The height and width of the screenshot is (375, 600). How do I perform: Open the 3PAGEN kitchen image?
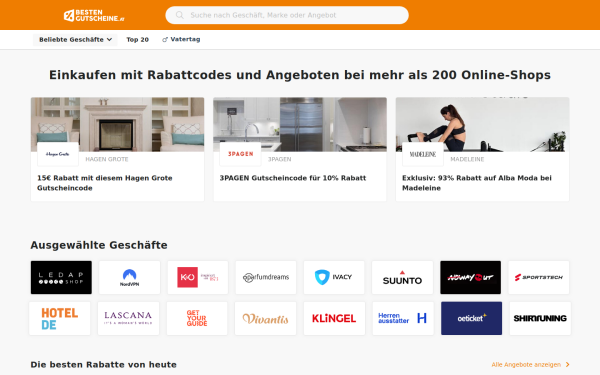(x=300, y=124)
